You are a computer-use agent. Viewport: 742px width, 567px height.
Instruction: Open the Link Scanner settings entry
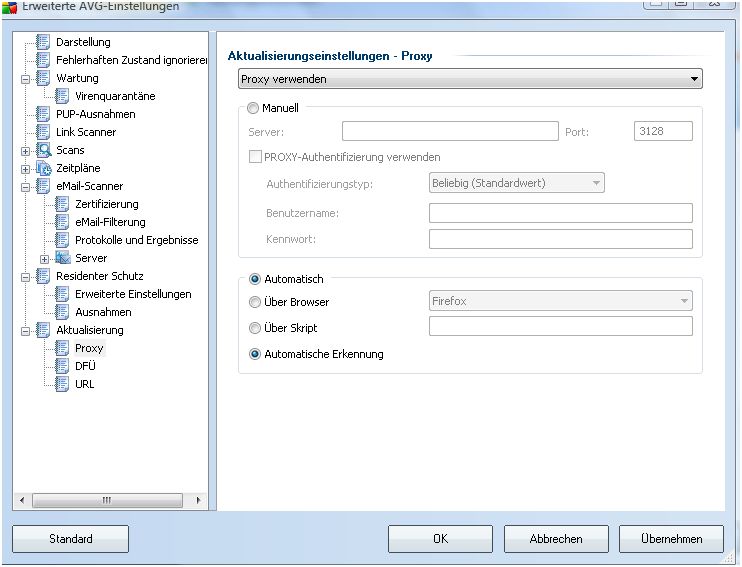pyautogui.click(x=86, y=132)
